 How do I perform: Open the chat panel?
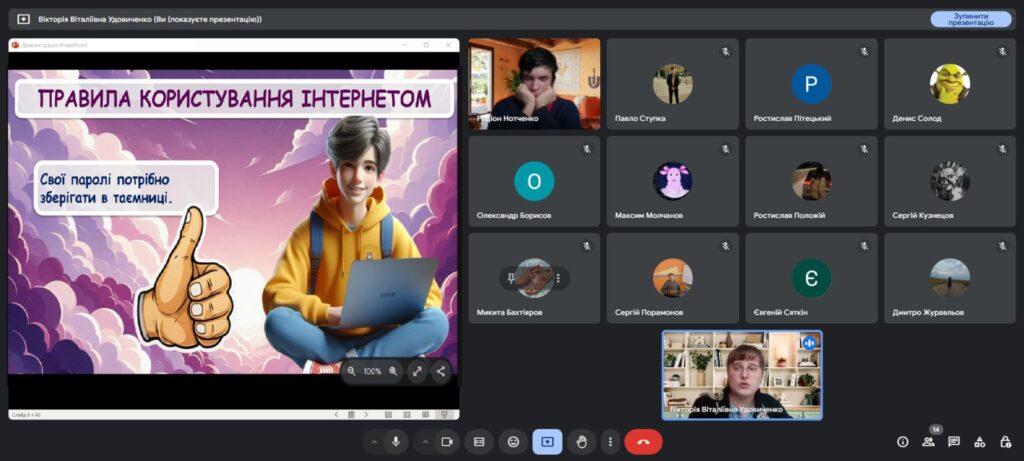click(954, 441)
